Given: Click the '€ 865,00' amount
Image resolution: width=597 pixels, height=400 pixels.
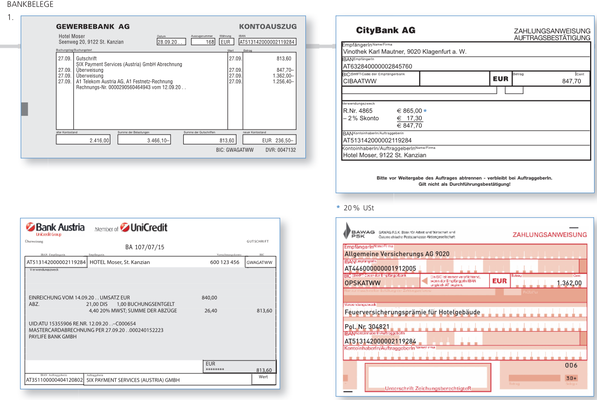Looking at the screenshot, I should (x=409, y=111).
